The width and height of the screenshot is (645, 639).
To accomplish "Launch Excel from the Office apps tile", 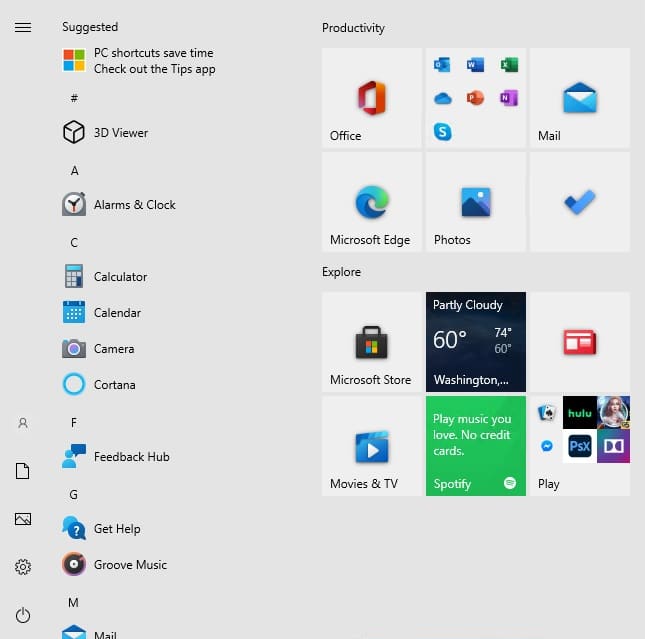I will point(509,65).
